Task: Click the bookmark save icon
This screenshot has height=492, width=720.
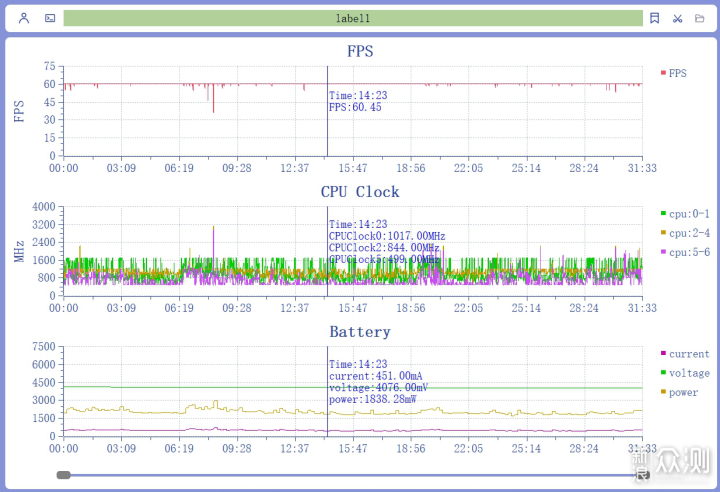Action: pyautogui.click(x=654, y=18)
